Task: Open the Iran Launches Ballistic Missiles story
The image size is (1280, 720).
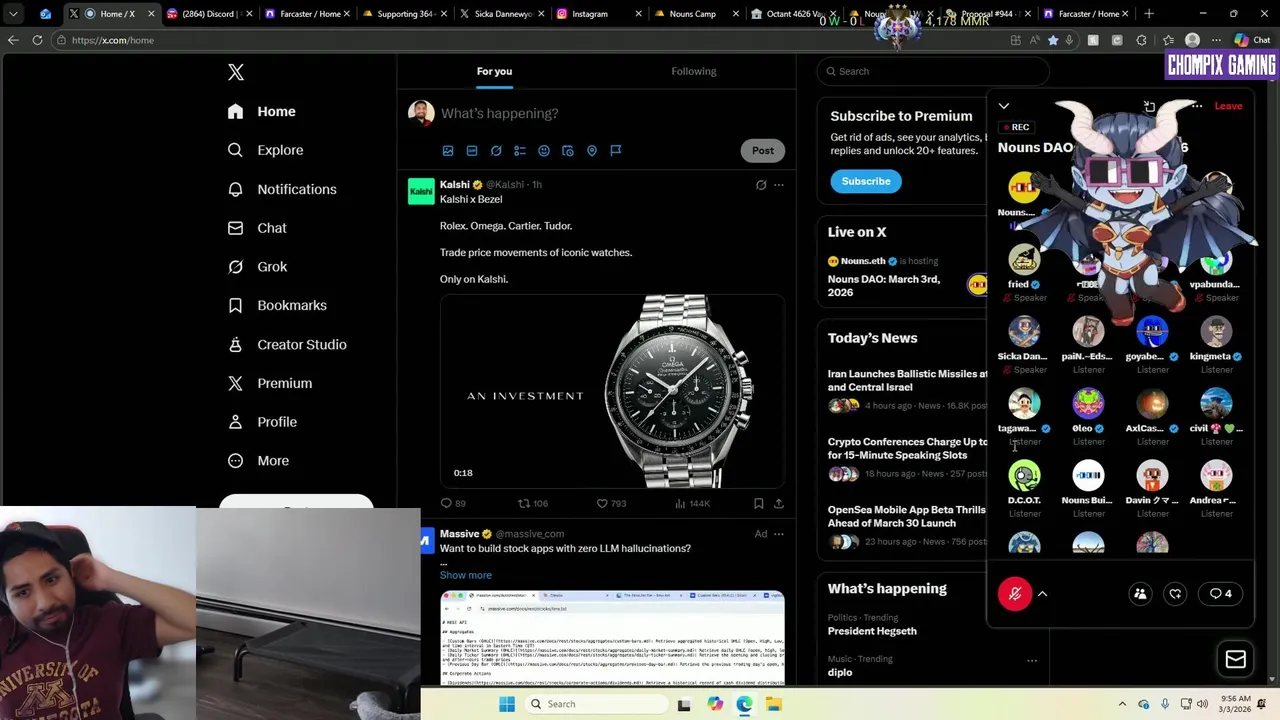Action: click(907, 380)
